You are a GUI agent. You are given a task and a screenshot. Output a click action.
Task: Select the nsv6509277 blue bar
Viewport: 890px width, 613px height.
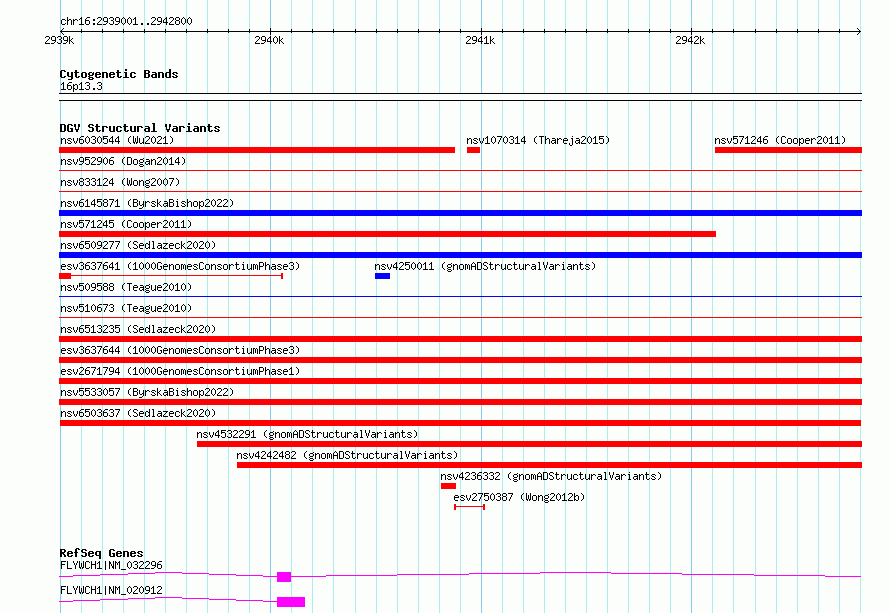click(460, 255)
